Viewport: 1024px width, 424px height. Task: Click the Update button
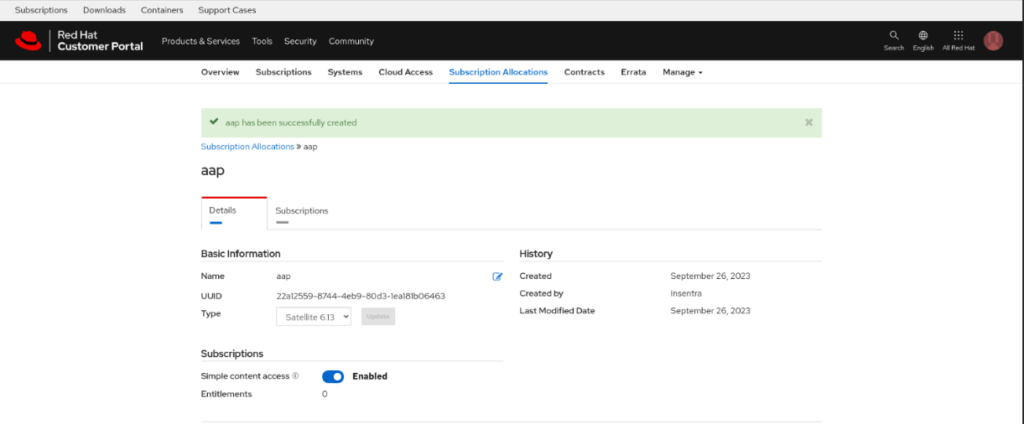tap(378, 316)
